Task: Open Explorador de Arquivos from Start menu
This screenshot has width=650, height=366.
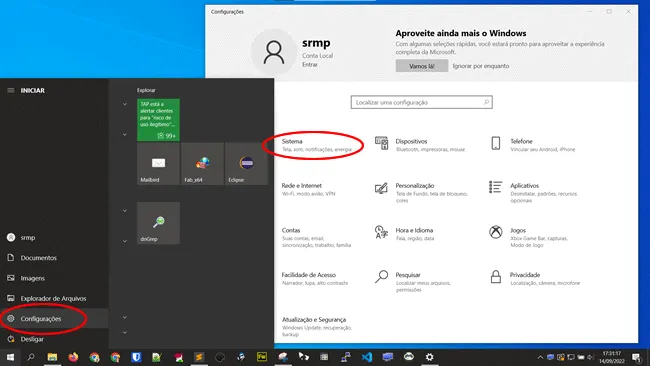Action: tap(54, 298)
